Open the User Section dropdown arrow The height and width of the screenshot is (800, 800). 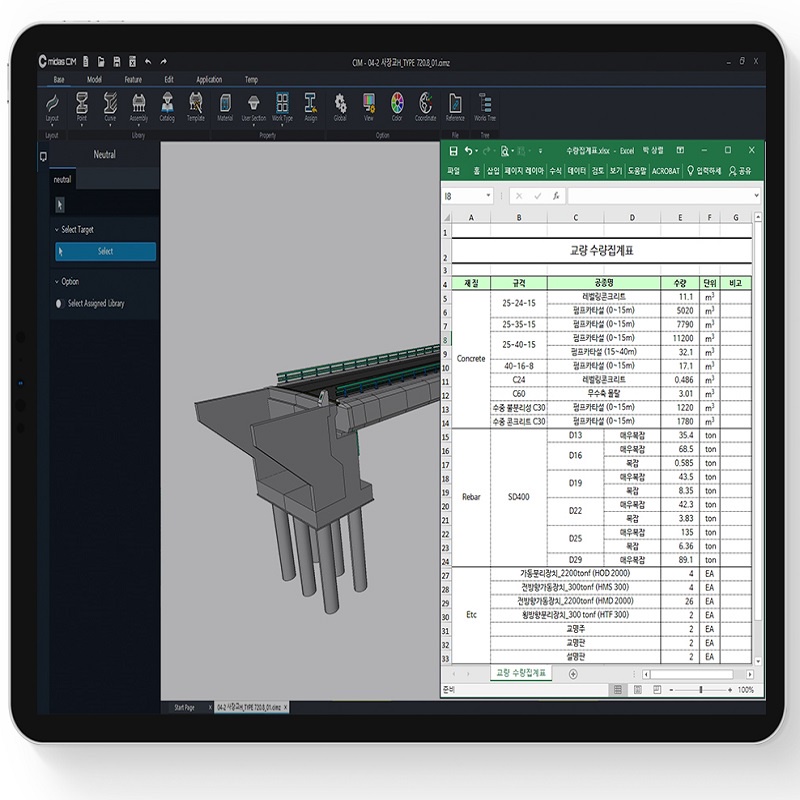coord(254,125)
